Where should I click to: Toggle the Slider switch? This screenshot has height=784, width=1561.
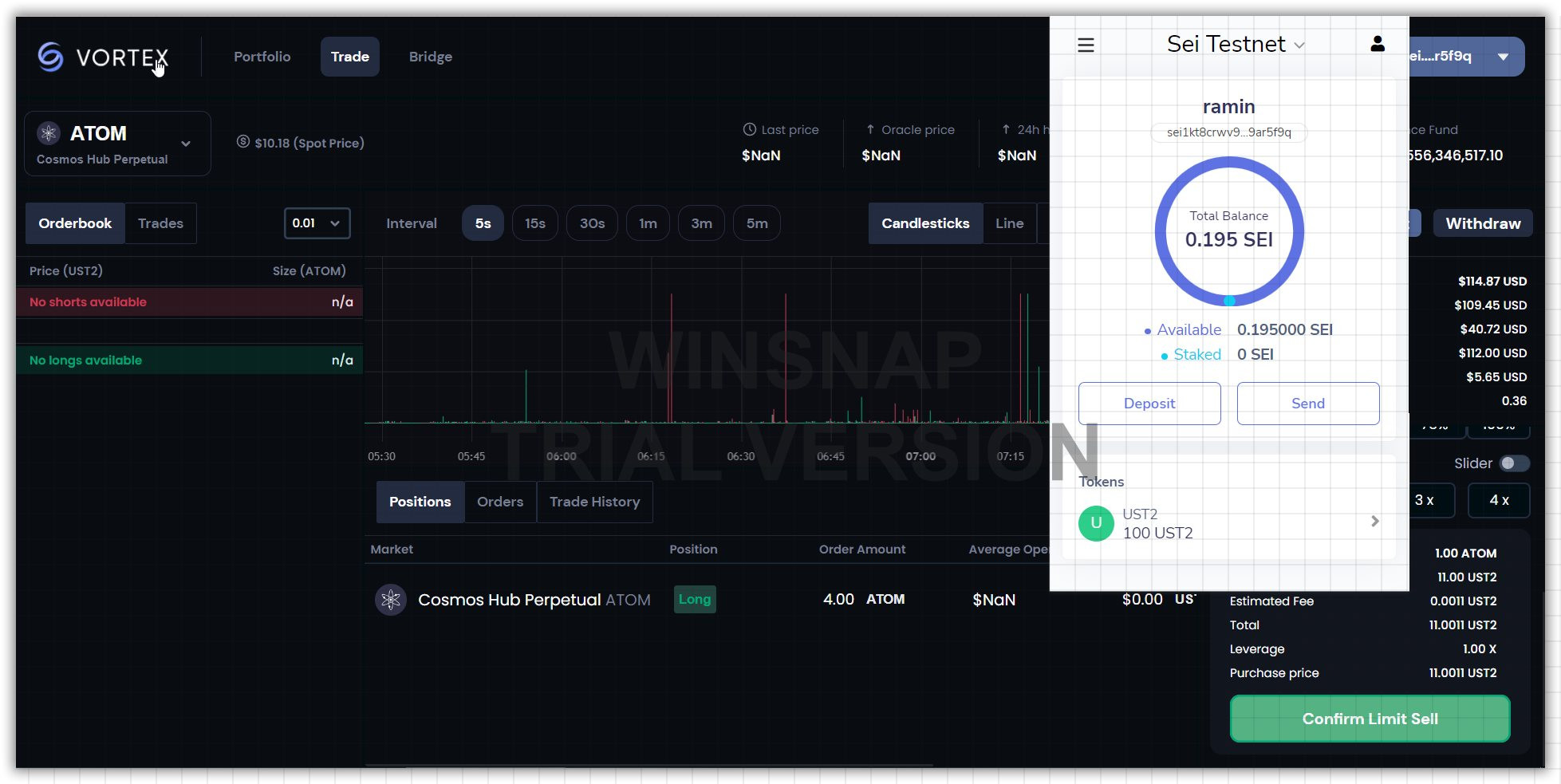[1513, 463]
